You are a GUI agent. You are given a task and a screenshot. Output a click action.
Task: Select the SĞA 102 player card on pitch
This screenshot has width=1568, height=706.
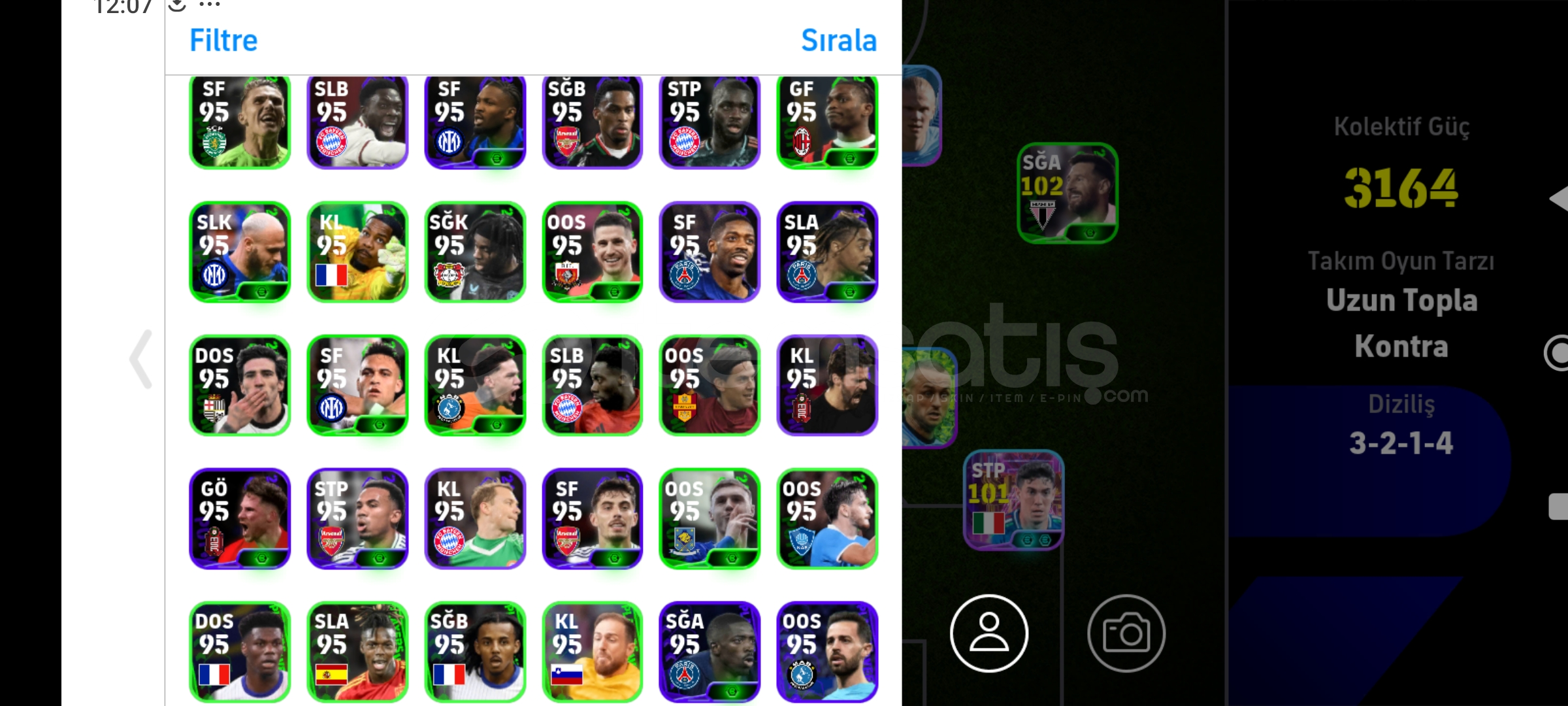tap(1068, 193)
